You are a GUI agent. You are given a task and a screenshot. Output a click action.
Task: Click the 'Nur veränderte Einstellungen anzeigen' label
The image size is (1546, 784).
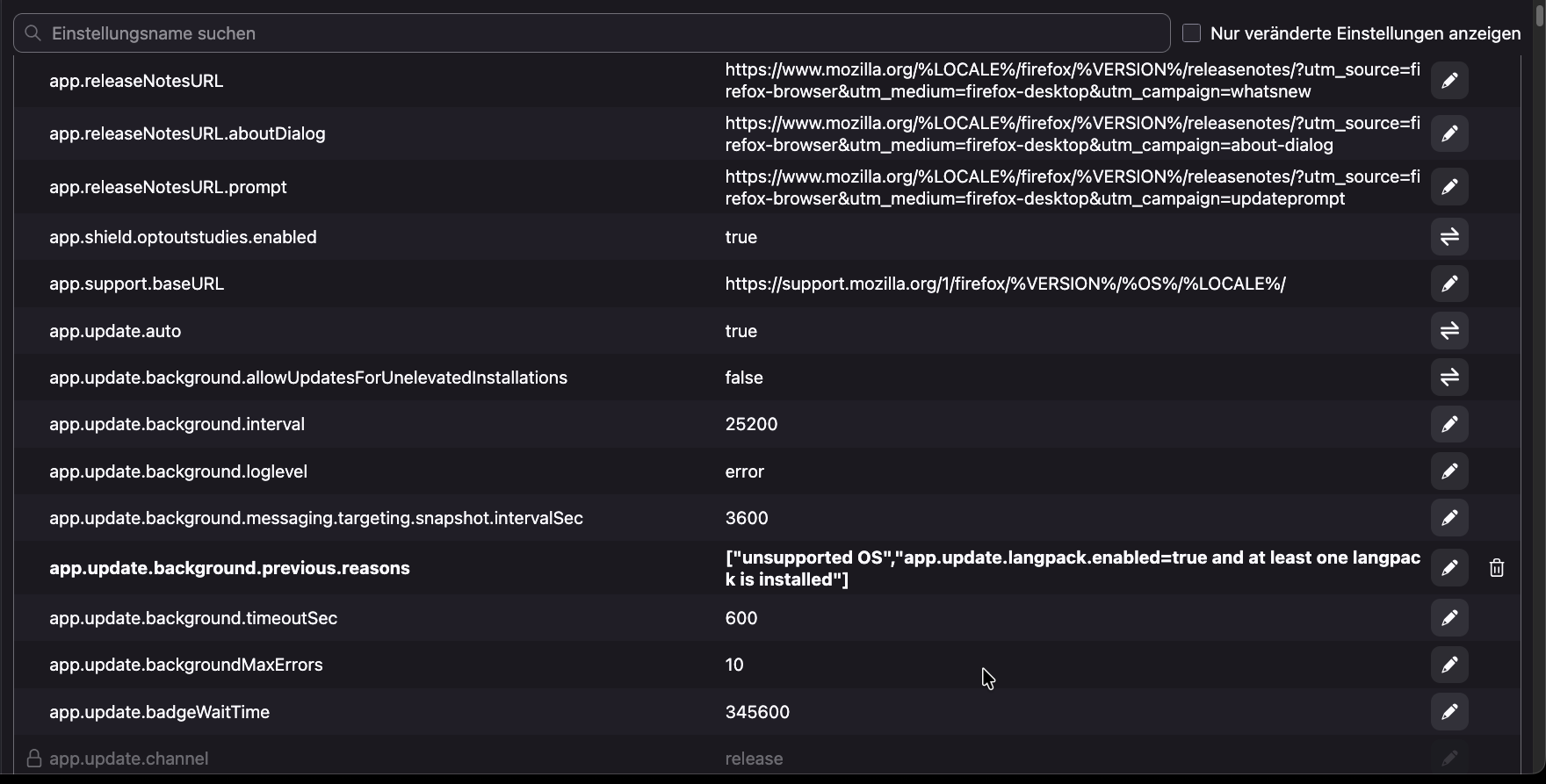click(x=1365, y=33)
